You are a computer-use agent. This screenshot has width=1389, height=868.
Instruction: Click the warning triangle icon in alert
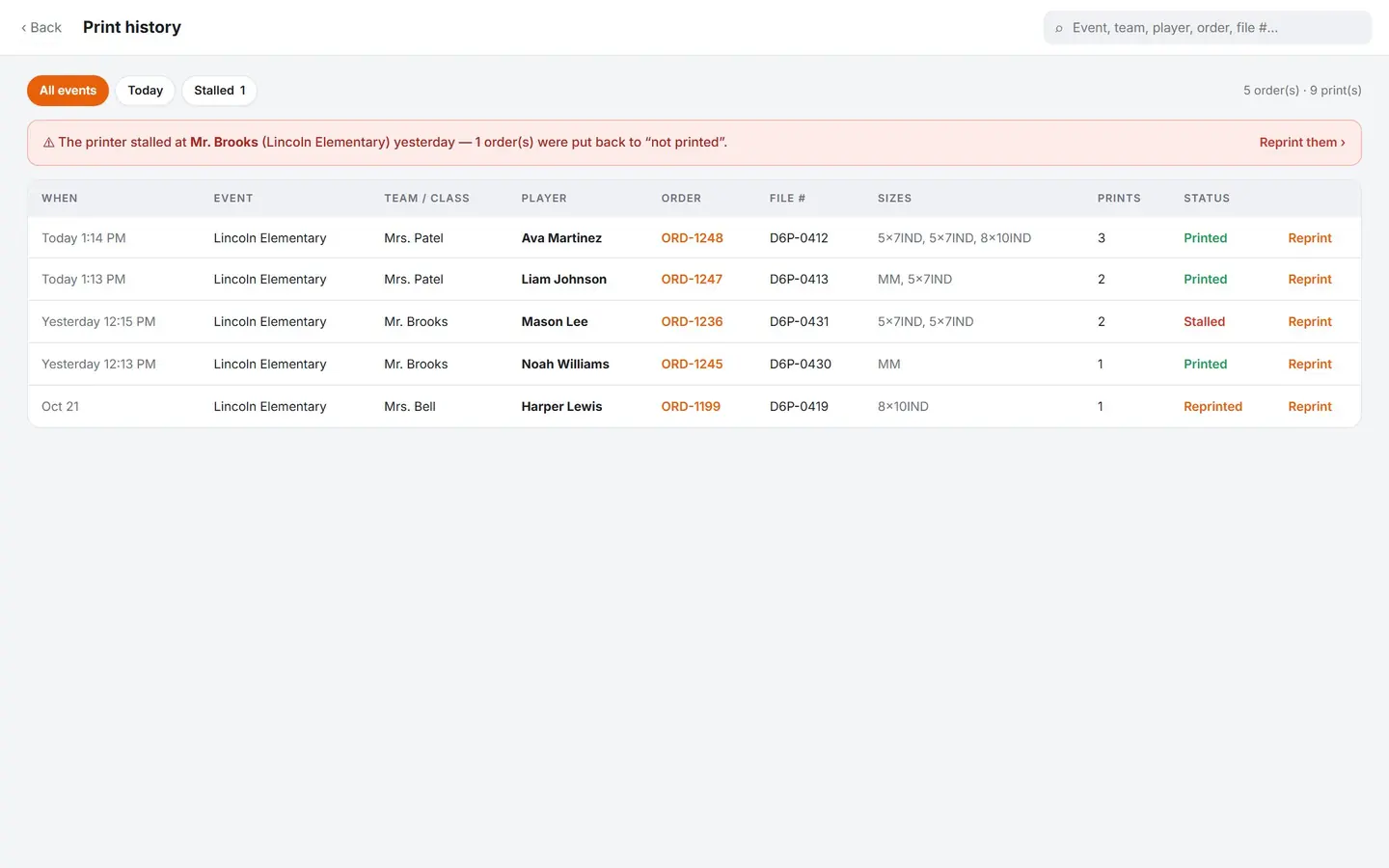(48, 143)
